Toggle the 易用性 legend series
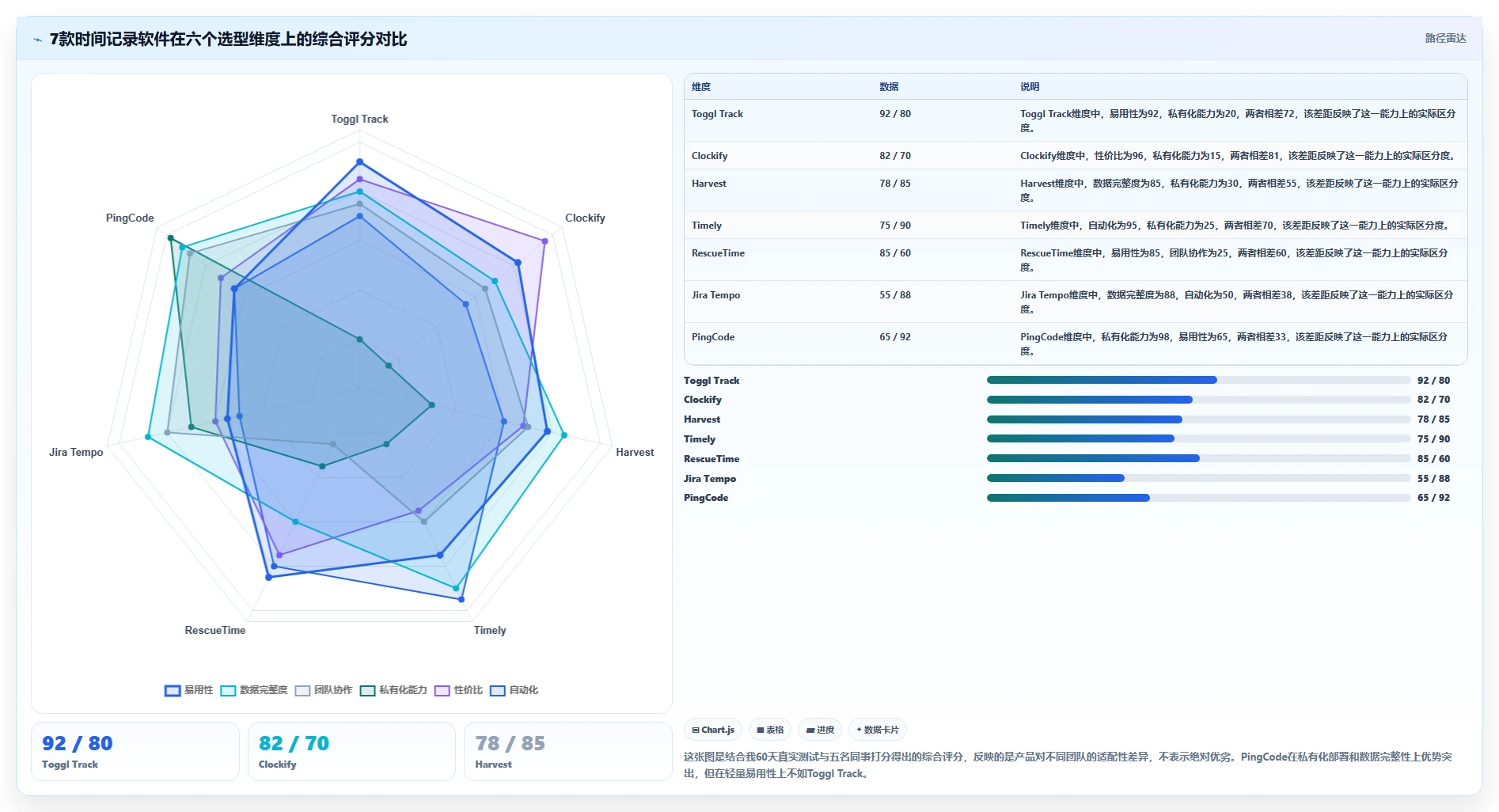The width and height of the screenshot is (1499, 812). click(189, 690)
